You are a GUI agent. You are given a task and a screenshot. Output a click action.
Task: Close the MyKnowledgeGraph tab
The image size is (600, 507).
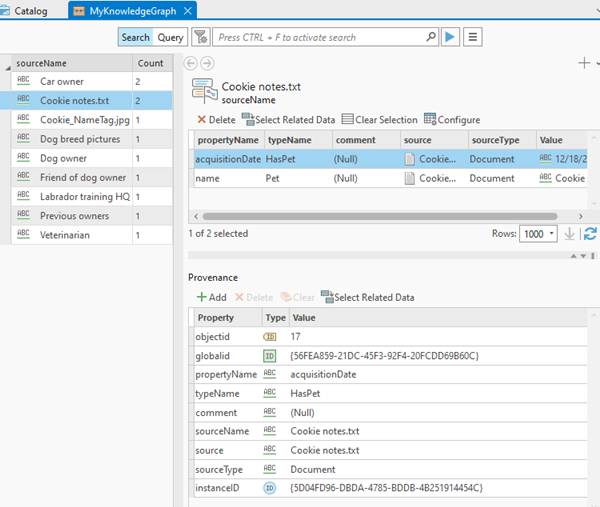[x=187, y=9]
